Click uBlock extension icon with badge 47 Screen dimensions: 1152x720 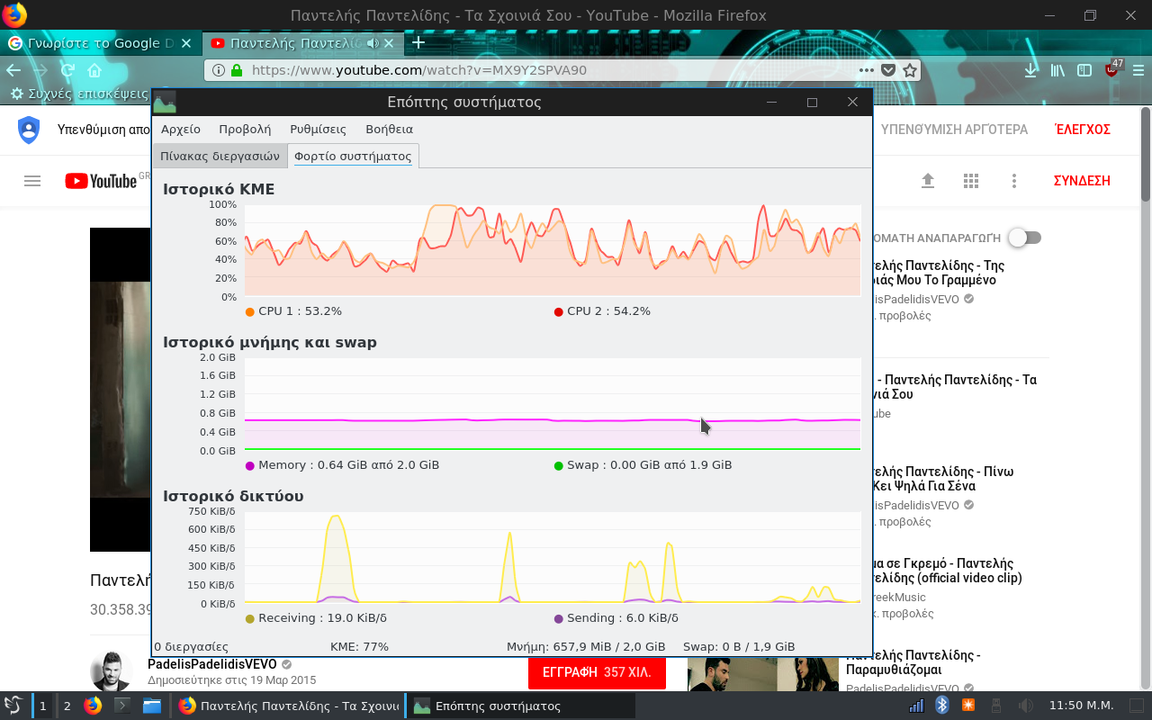pyautogui.click(x=1112, y=70)
